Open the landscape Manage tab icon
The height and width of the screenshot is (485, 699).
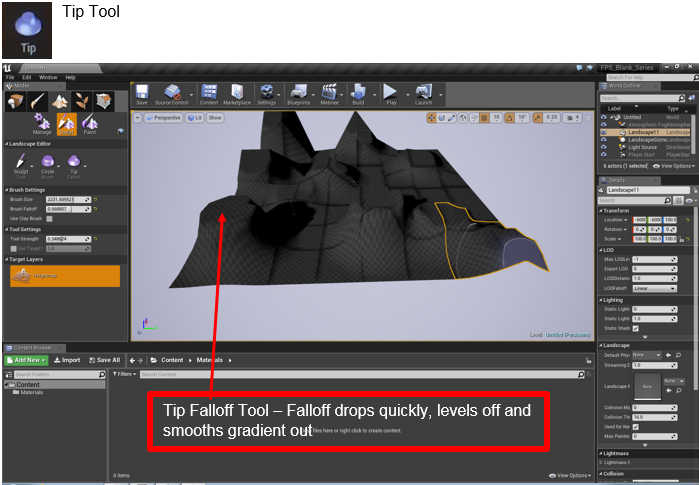42,123
